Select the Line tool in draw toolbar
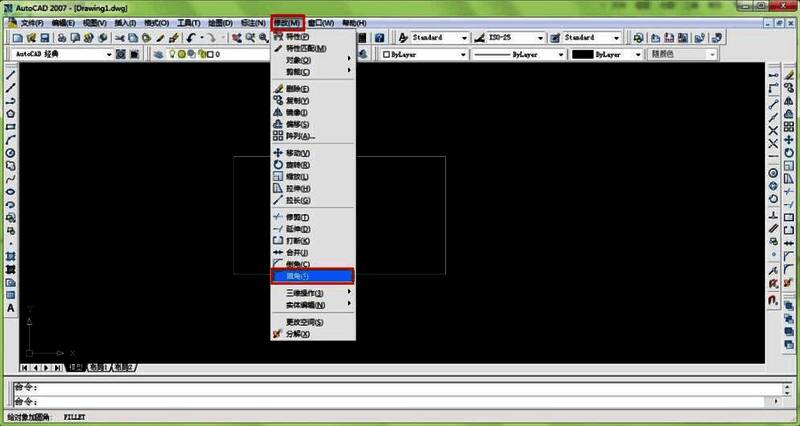Image resolution: width=800 pixels, height=426 pixels. (10, 75)
